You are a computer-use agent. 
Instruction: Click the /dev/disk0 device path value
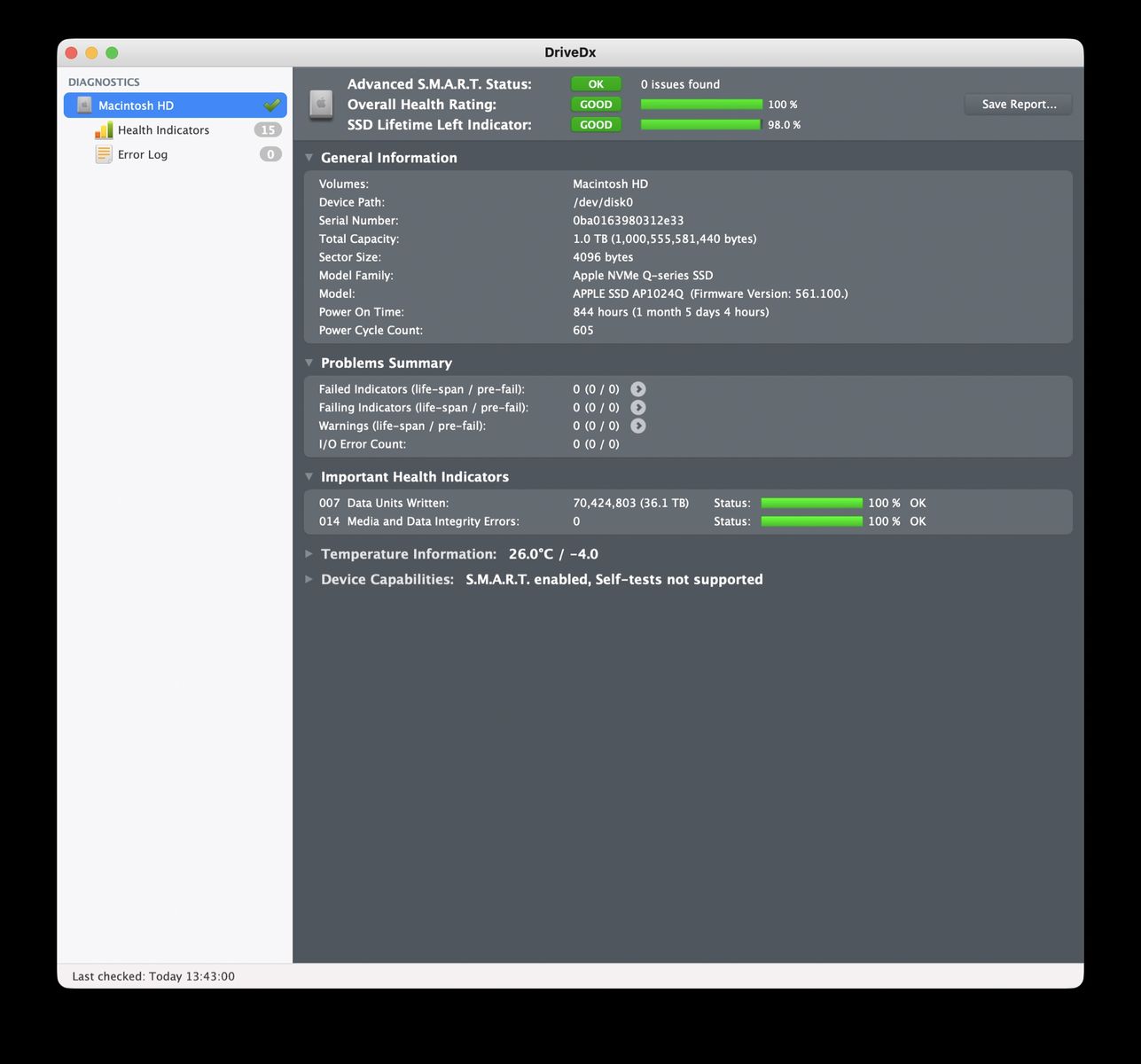pyautogui.click(x=603, y=202)
